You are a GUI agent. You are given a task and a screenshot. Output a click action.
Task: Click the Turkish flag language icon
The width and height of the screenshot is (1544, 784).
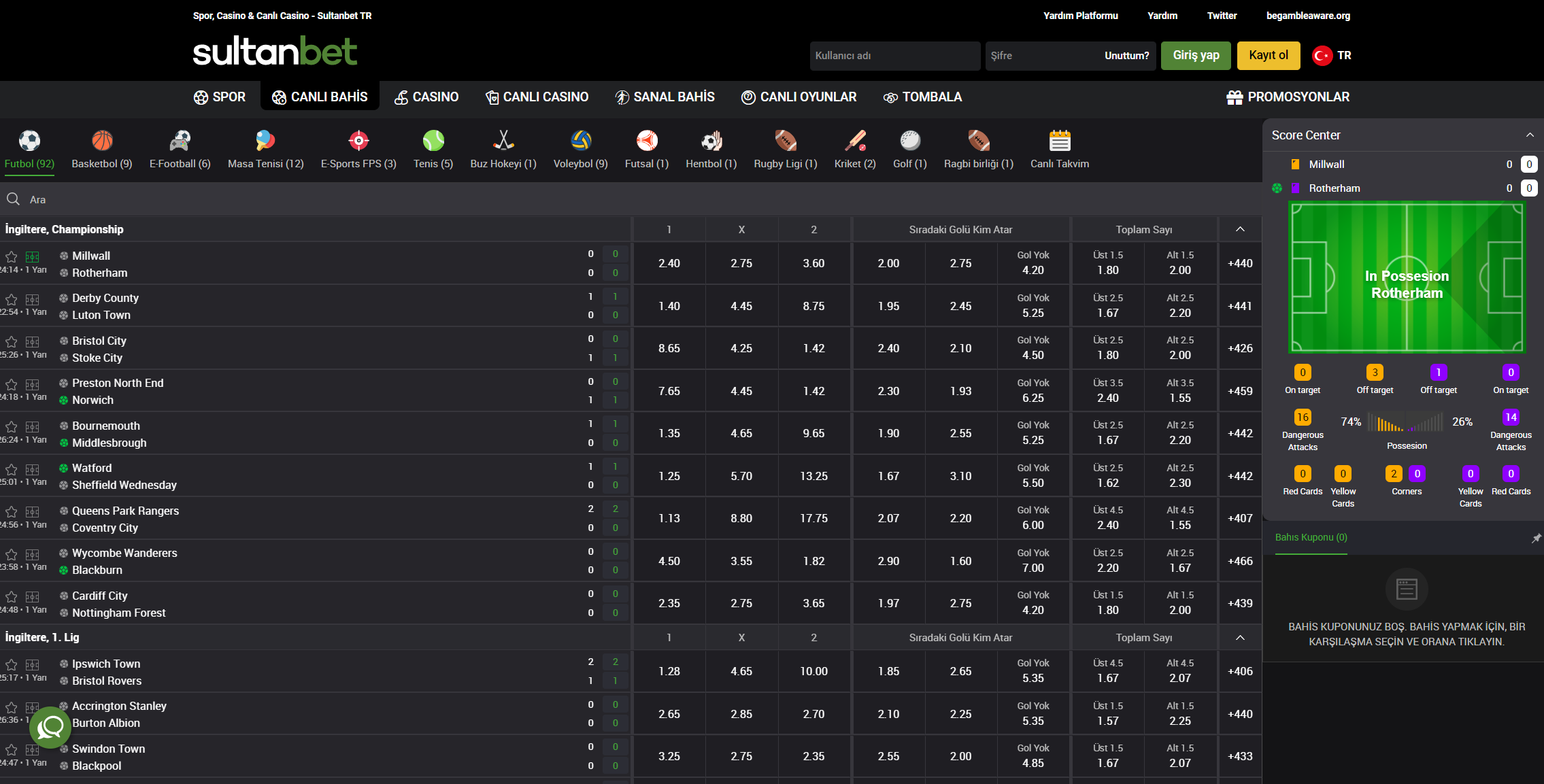(x=1322, y=56)
